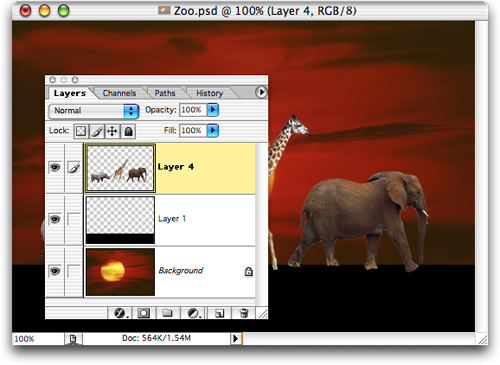Hide Layer 1 using its eye icon
This screenshot has width=500, height=365.
point(55,219)
